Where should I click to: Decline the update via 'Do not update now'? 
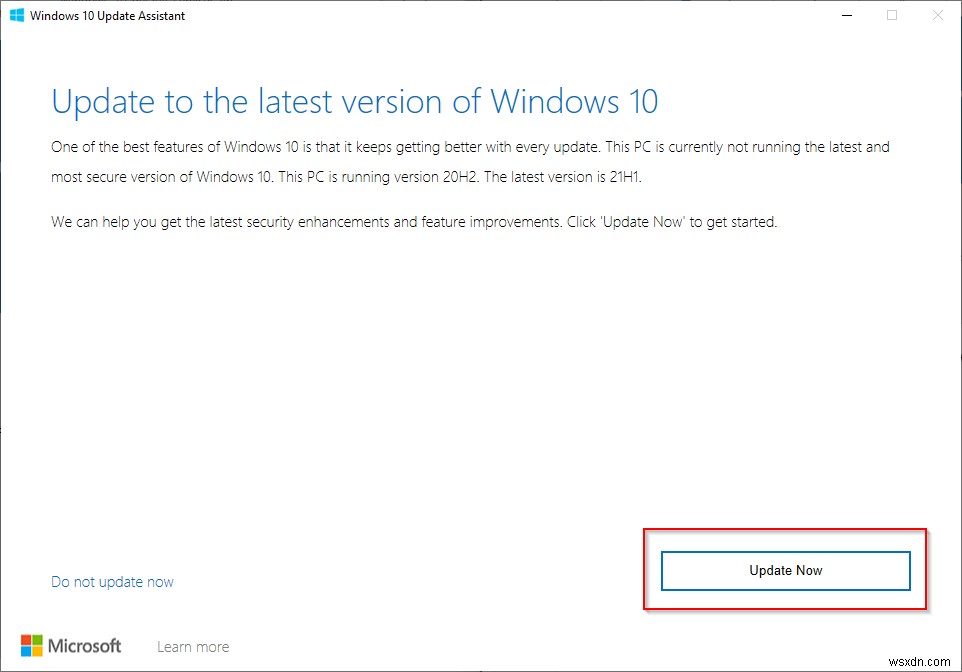(x=112, y=581)
